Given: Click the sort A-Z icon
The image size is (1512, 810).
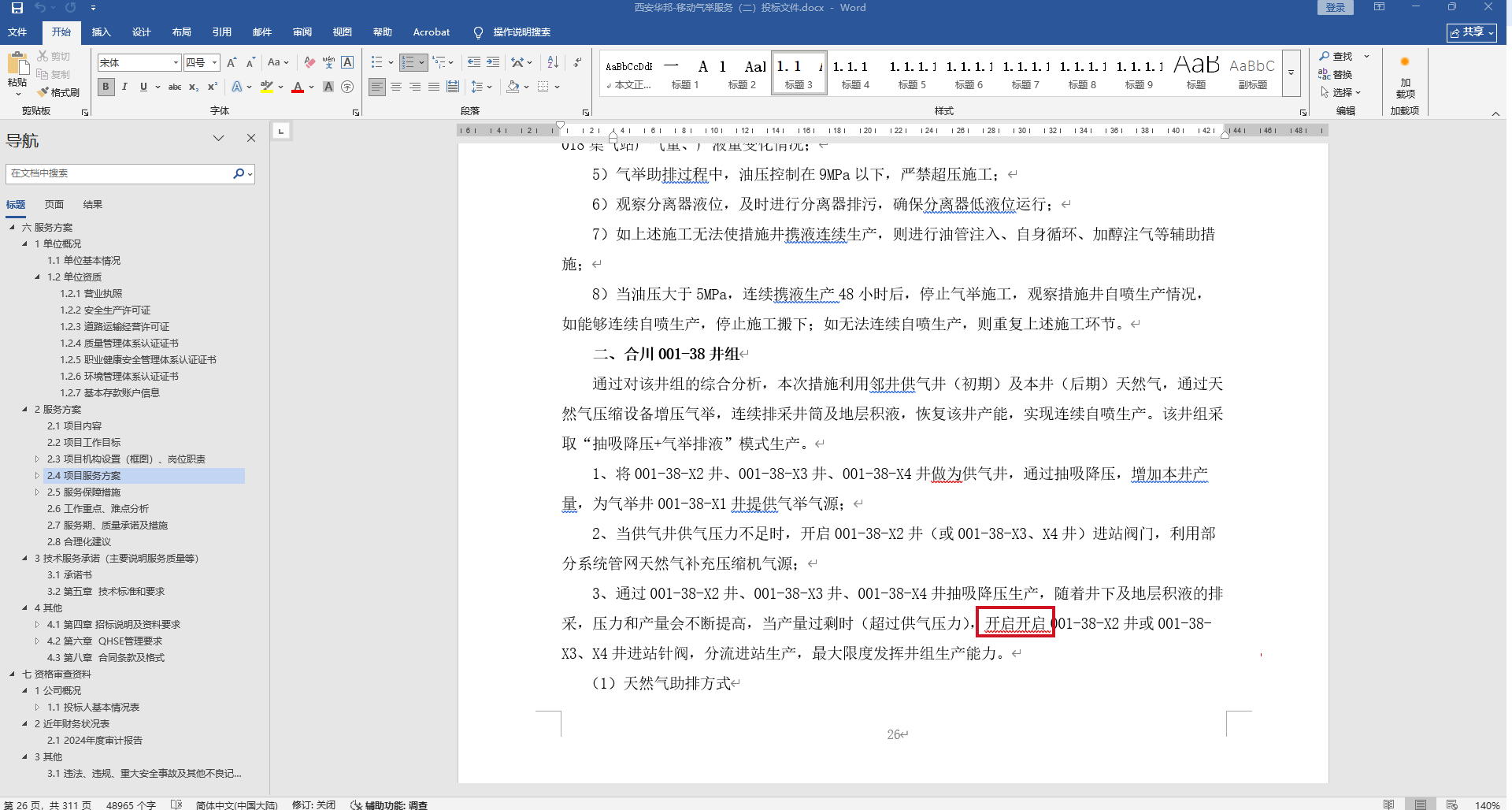Looking at the screenshot, I should 553,62.
